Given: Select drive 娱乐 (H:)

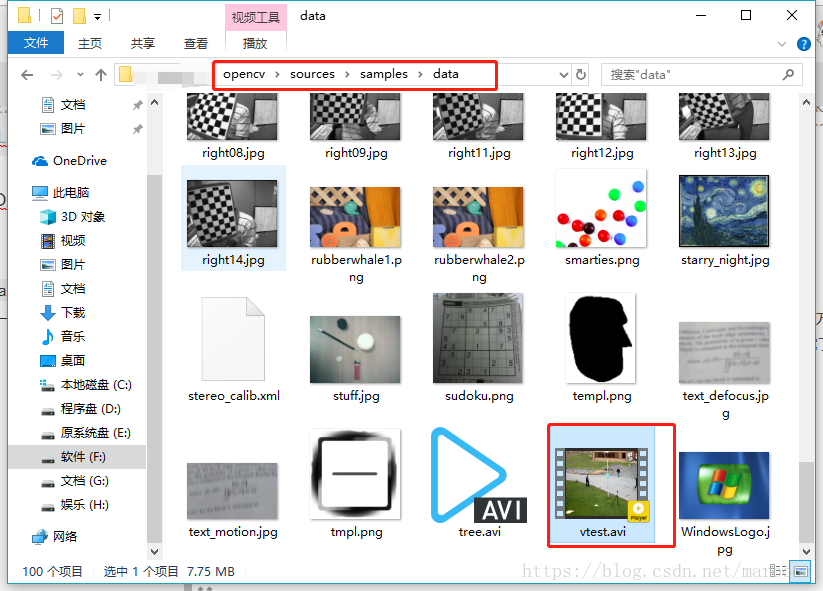Looking at the screenshot, I should [x=85, y=505].
